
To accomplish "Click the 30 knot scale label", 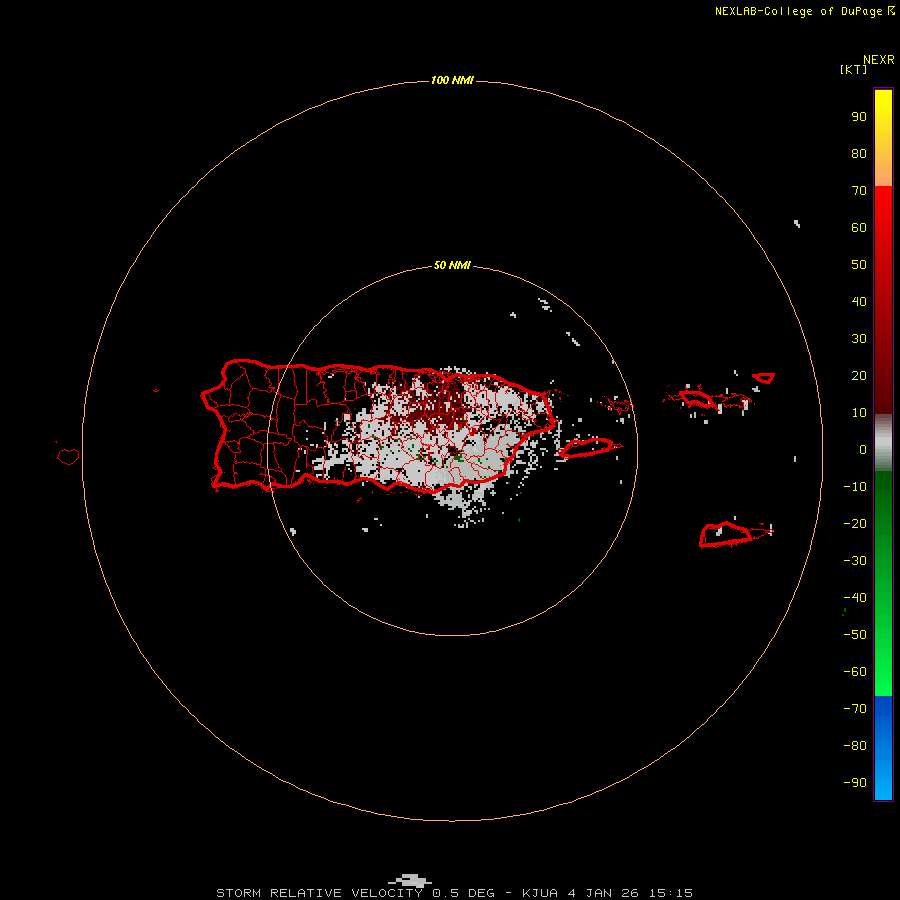I will point(859,339).
